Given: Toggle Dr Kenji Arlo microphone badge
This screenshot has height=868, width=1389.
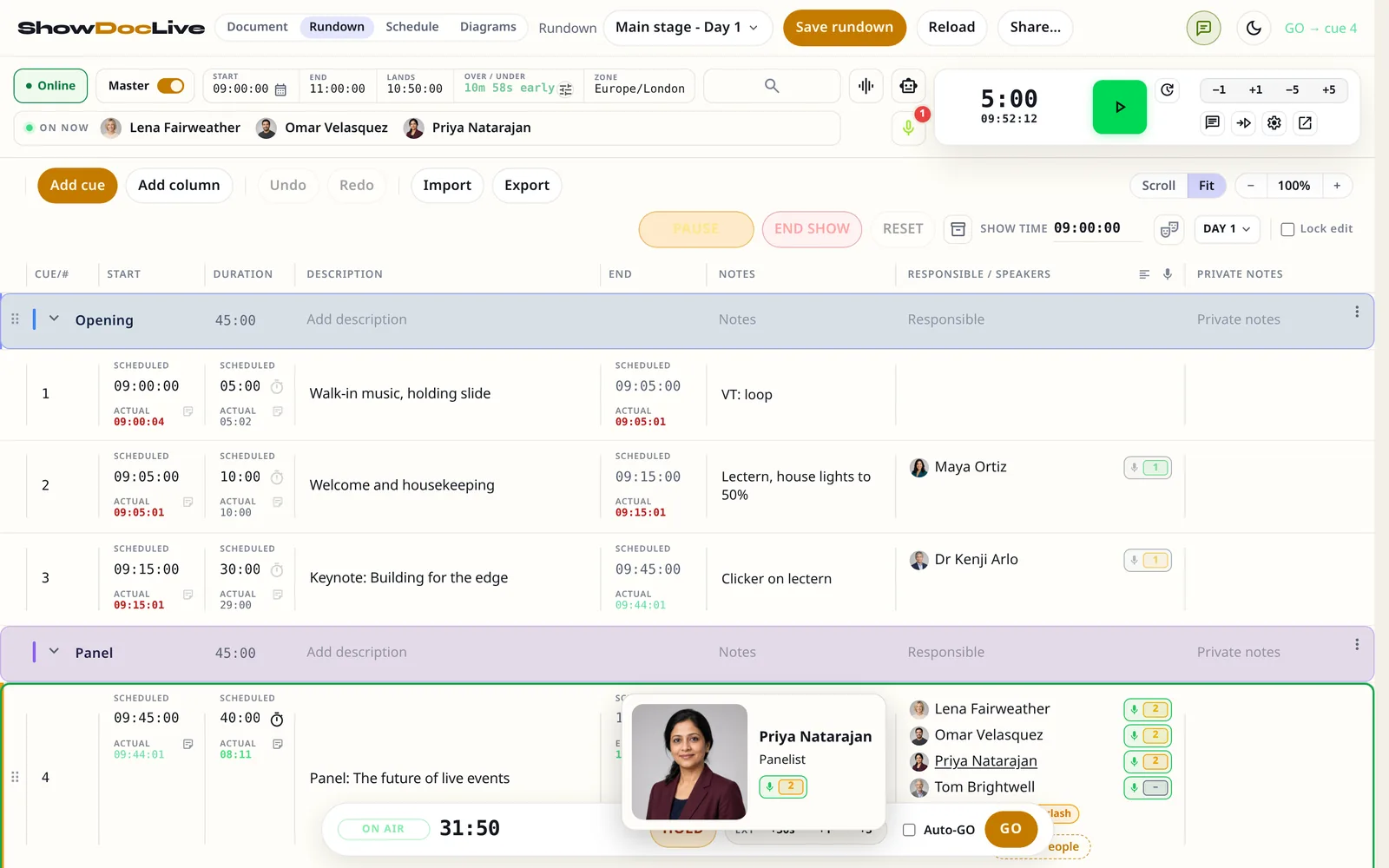Looking at the screenshot, I should point(1148,561).
